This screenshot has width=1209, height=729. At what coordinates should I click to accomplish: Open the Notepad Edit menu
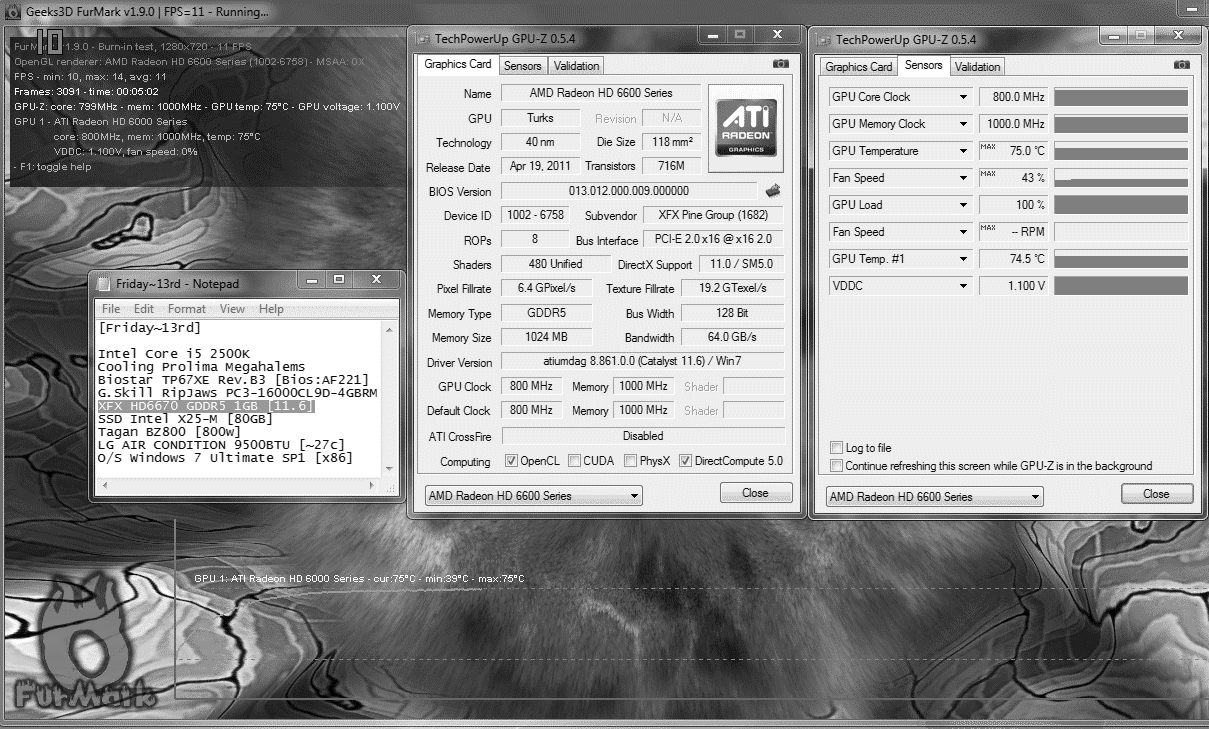144,309
